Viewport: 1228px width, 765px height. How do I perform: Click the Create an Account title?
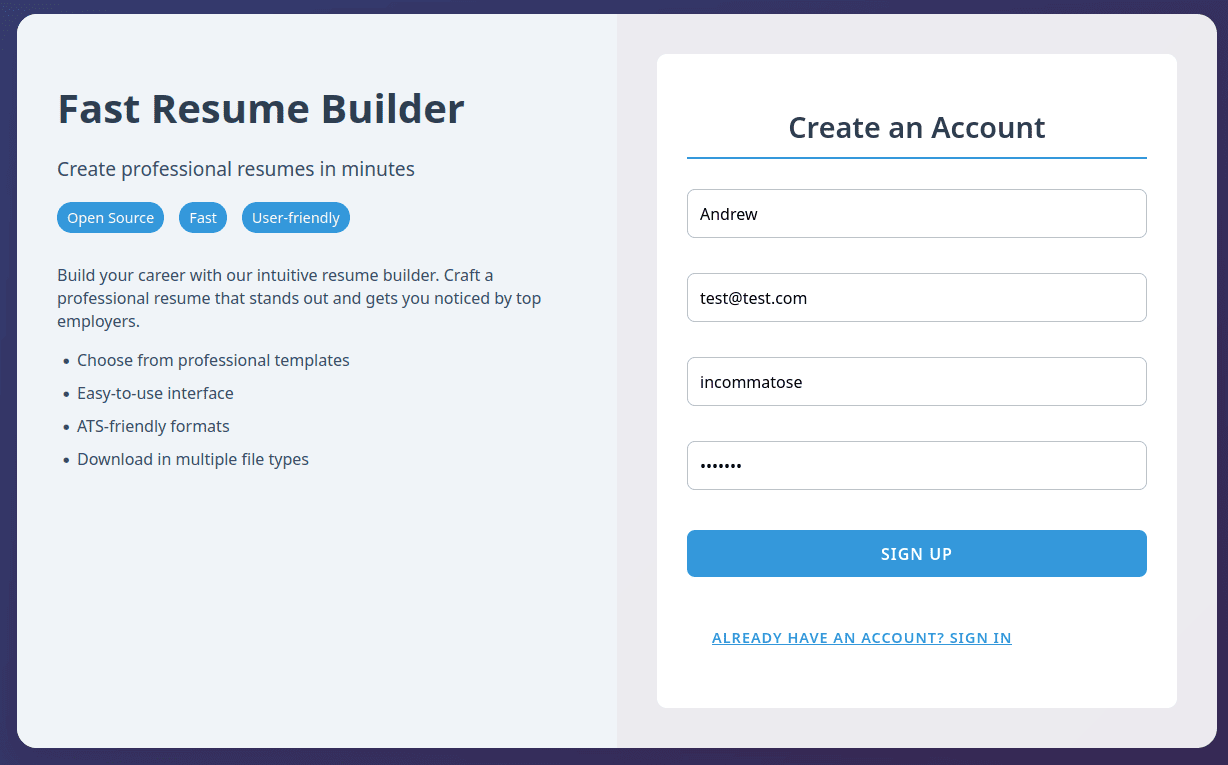[916, 128]
